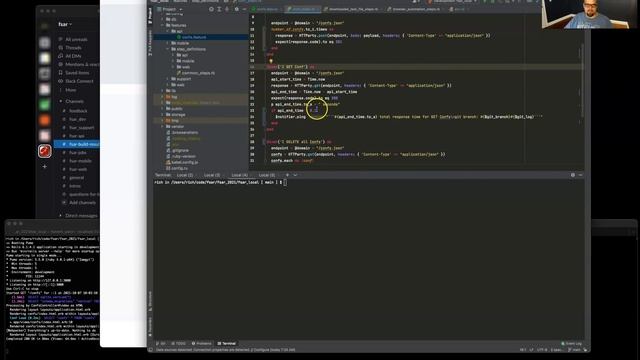Switch to Local (3) terminal tab

point(211,175)
